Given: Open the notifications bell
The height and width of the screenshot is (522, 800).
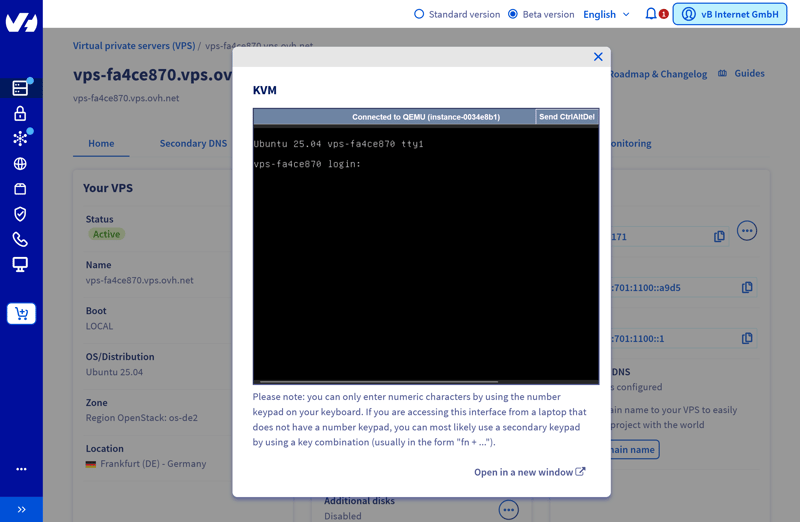Looking at the screenshot, I should tap(651, 14).
